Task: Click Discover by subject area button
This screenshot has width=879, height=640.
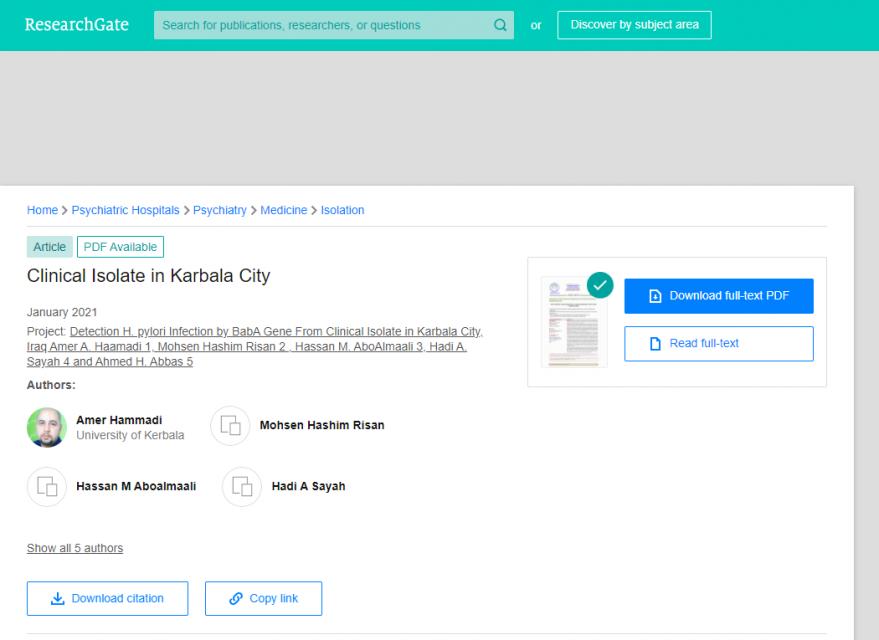Action: pyautogui.click(x=634, y=25)
